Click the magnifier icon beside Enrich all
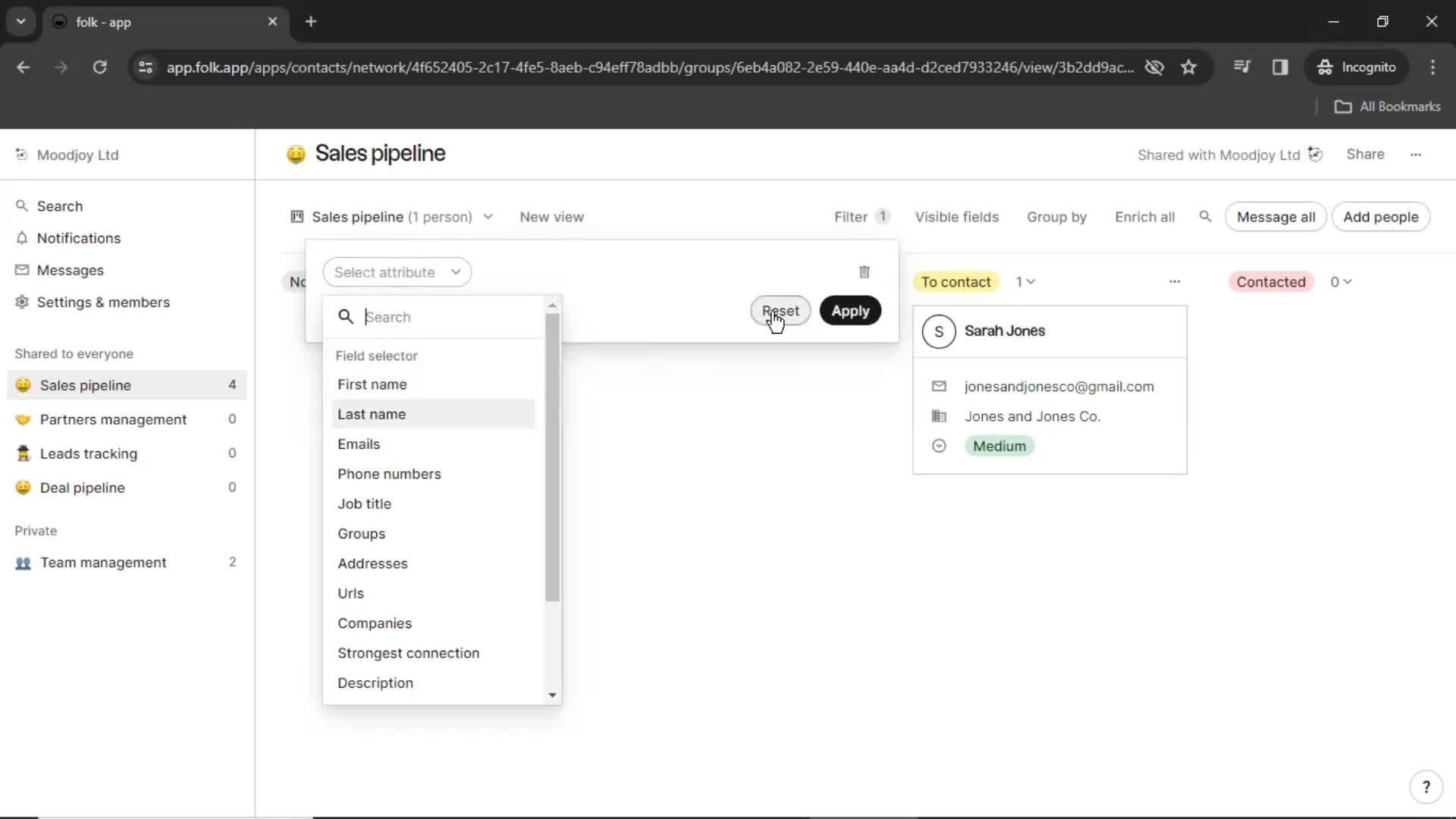The height and width of the screenshot is (819, 1456). [1205, 217]
